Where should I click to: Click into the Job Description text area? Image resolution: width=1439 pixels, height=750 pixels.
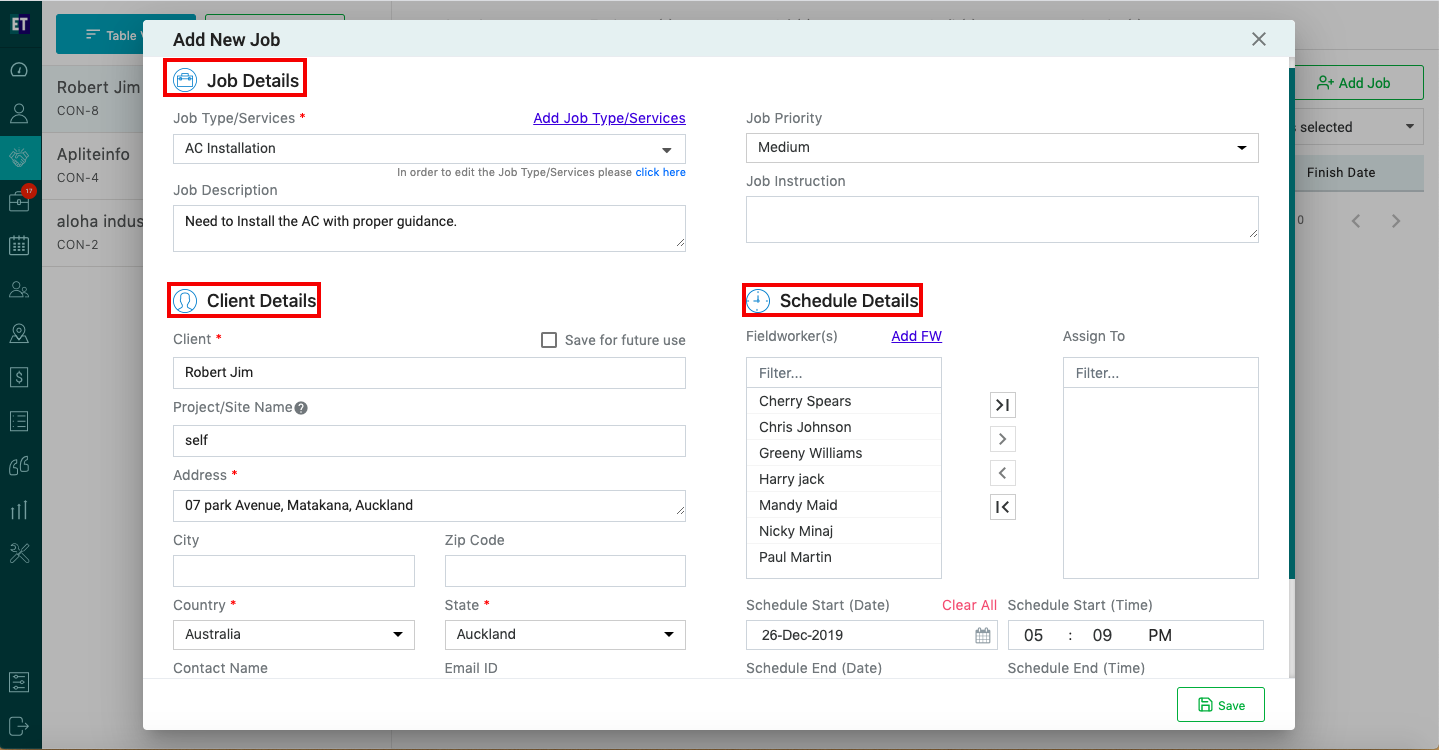pyautogui.click(x=429, y=228)
